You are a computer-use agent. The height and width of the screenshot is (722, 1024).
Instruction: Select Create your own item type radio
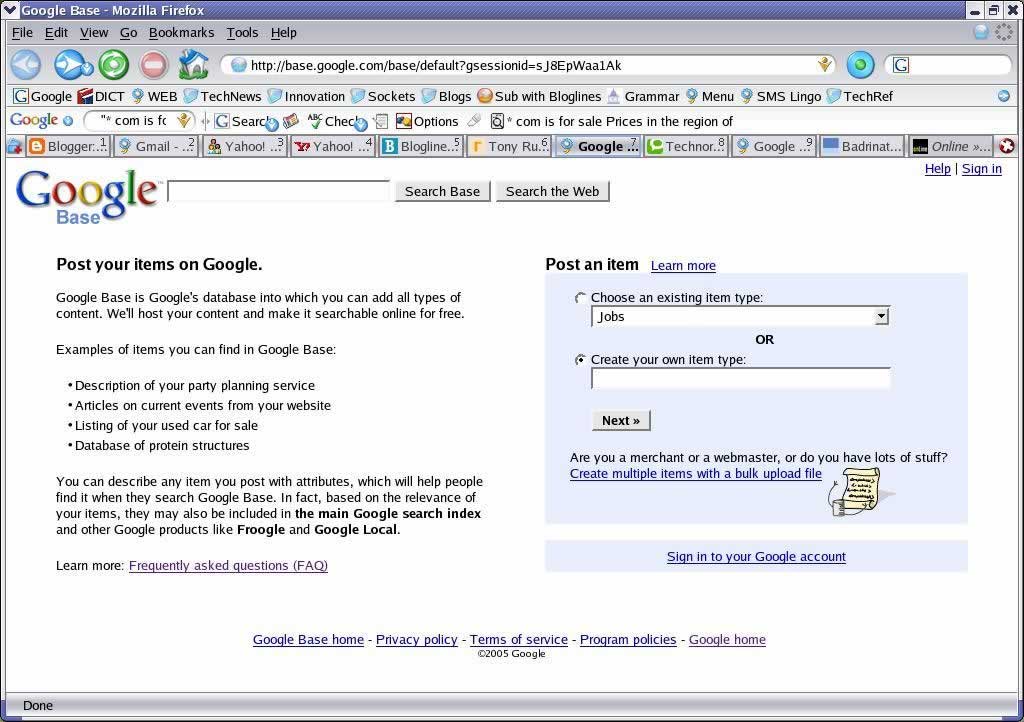[x=580, y=360]
